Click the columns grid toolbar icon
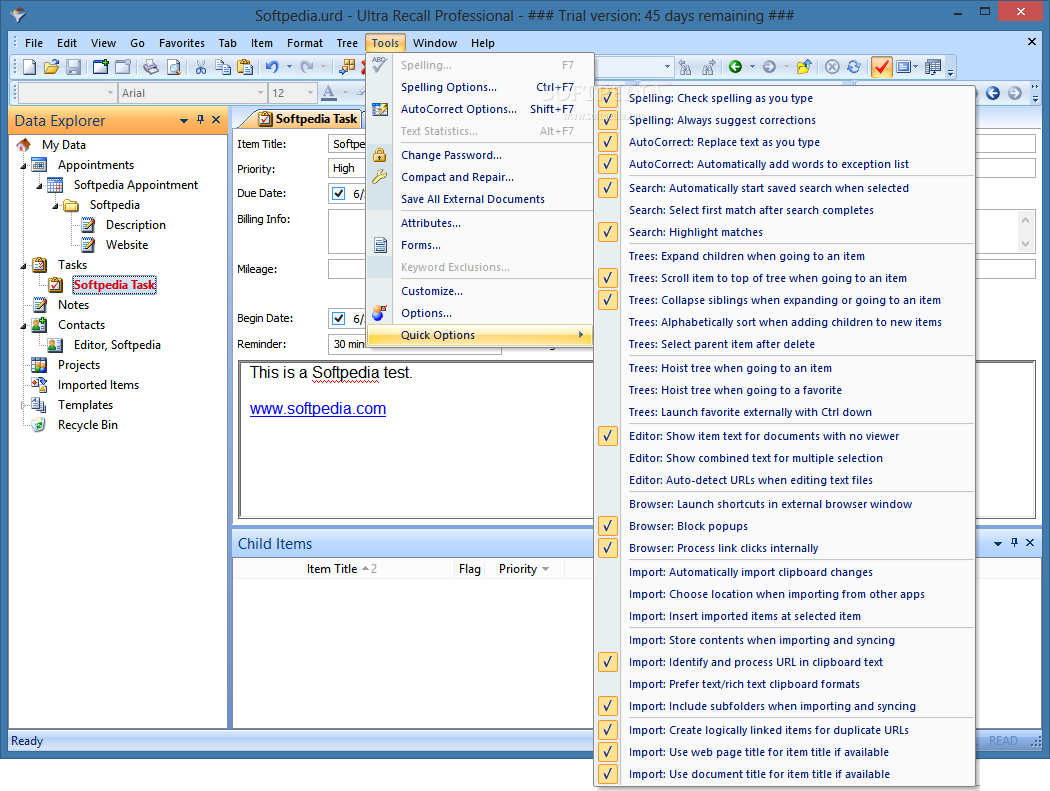Viewport: 1050px width, 791px height. [x=933, y=67]
